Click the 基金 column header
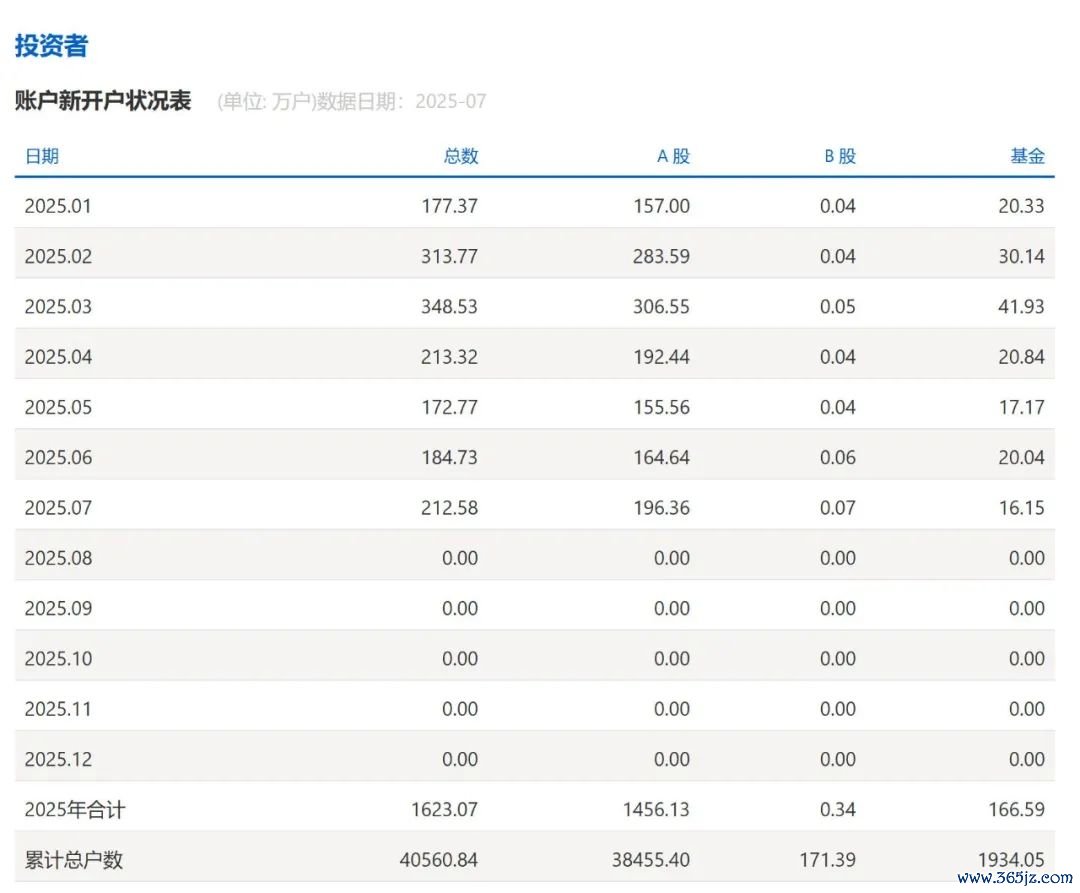The width and height of the screenshot is (1080, 893). [1026, 156]
